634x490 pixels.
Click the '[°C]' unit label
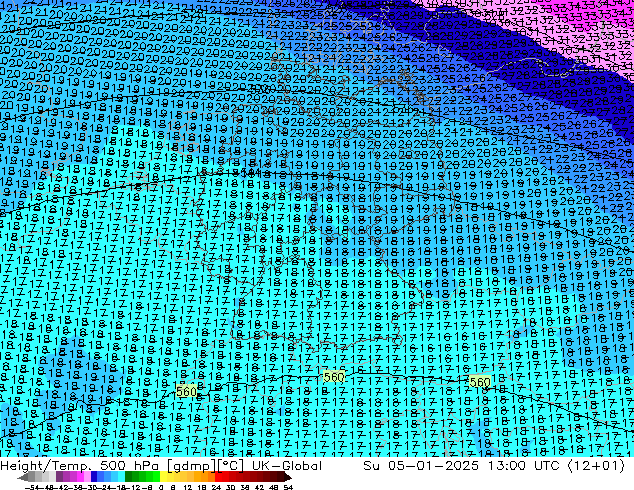230,466
